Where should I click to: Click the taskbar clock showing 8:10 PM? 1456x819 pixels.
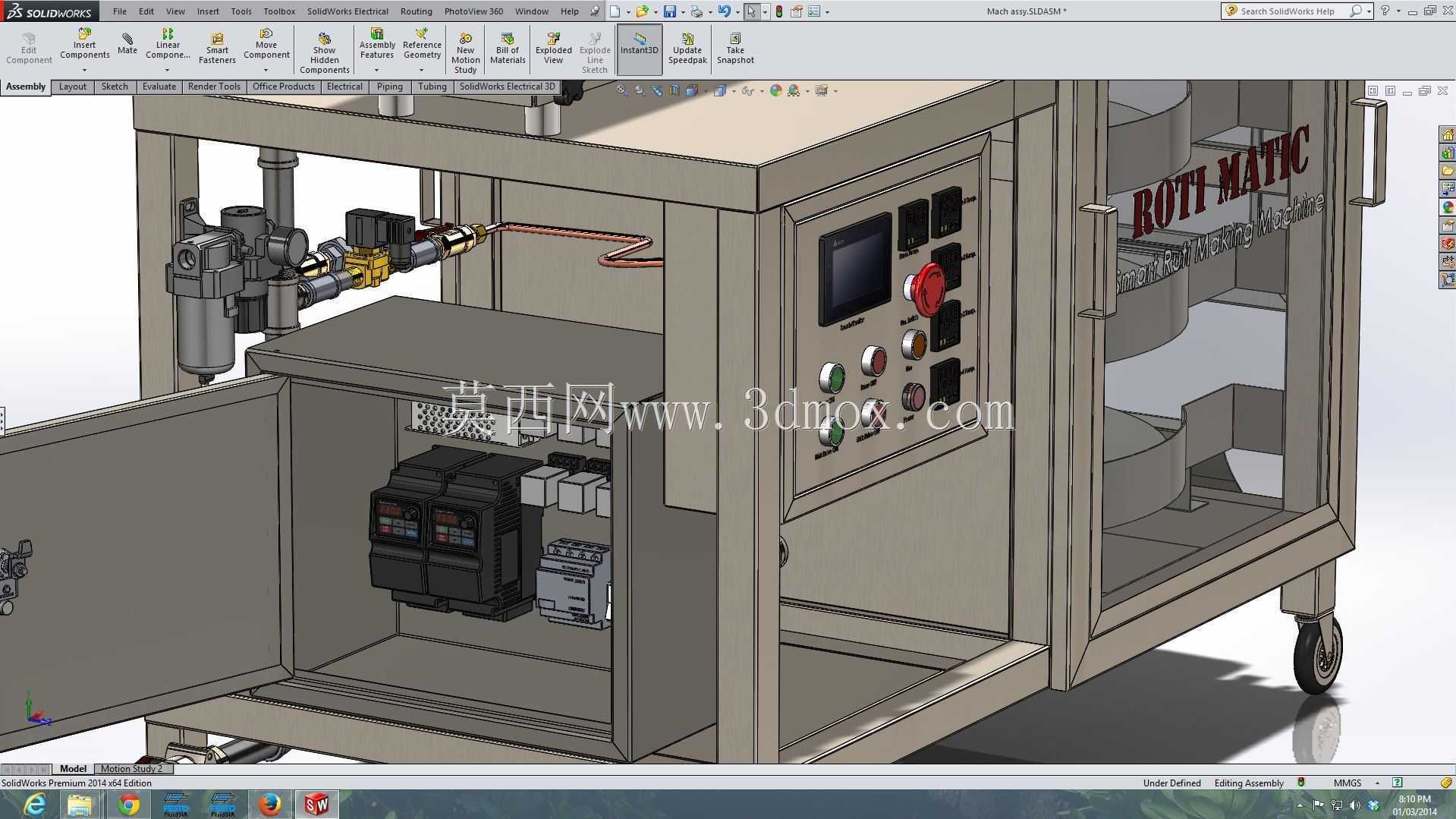tap(1414, 805)
